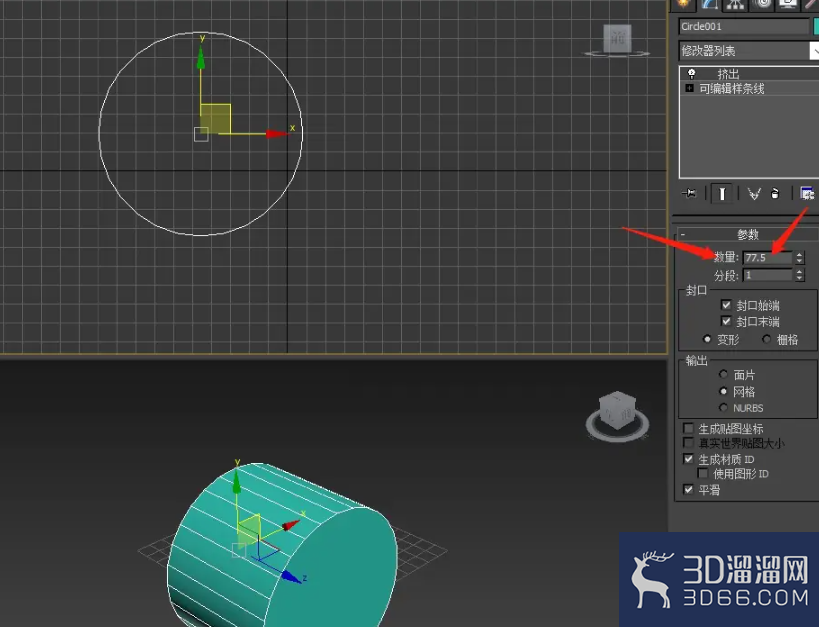Click the Pin Stack icon
Image resolution: width=819 pixels, height=627 pixels.
pyautogui.click(x=689, y=194)
